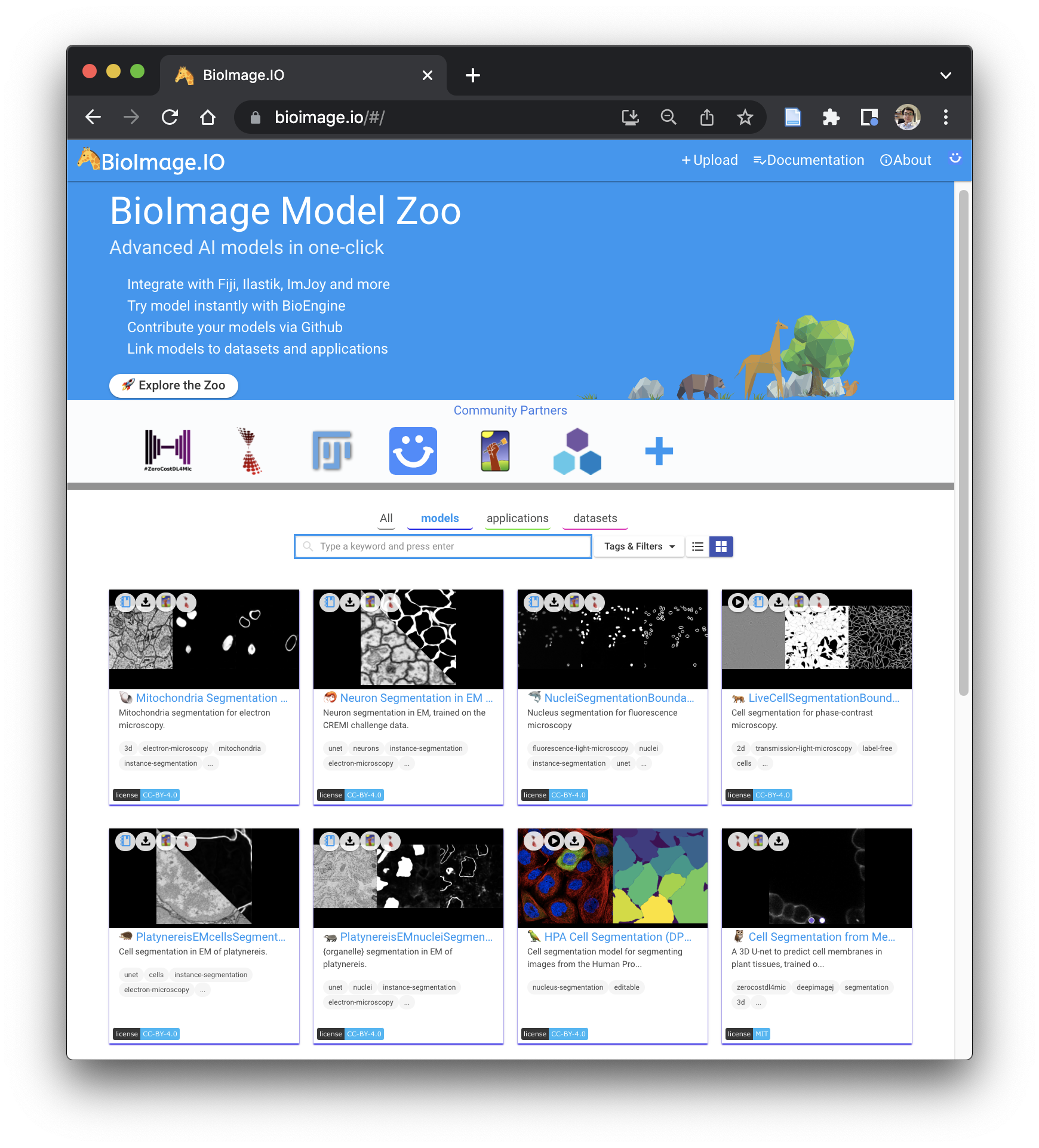This screenshot has height=1148, width=1039.
Task: Download the Neuron Segmentation in EM model
Action: [x=350, y=602]
